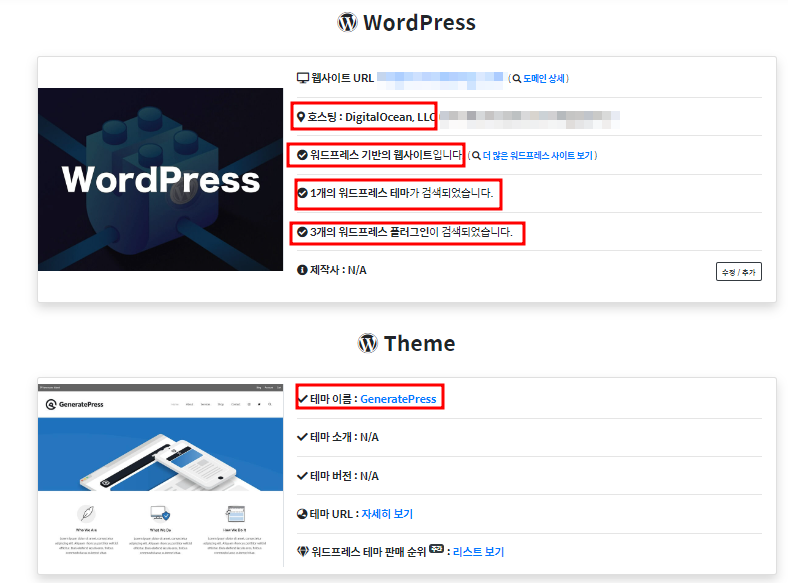Click the check icon beside 1개의 워드프레스 테마
Viewport: 788px width, 583px height.
[302, 193]
